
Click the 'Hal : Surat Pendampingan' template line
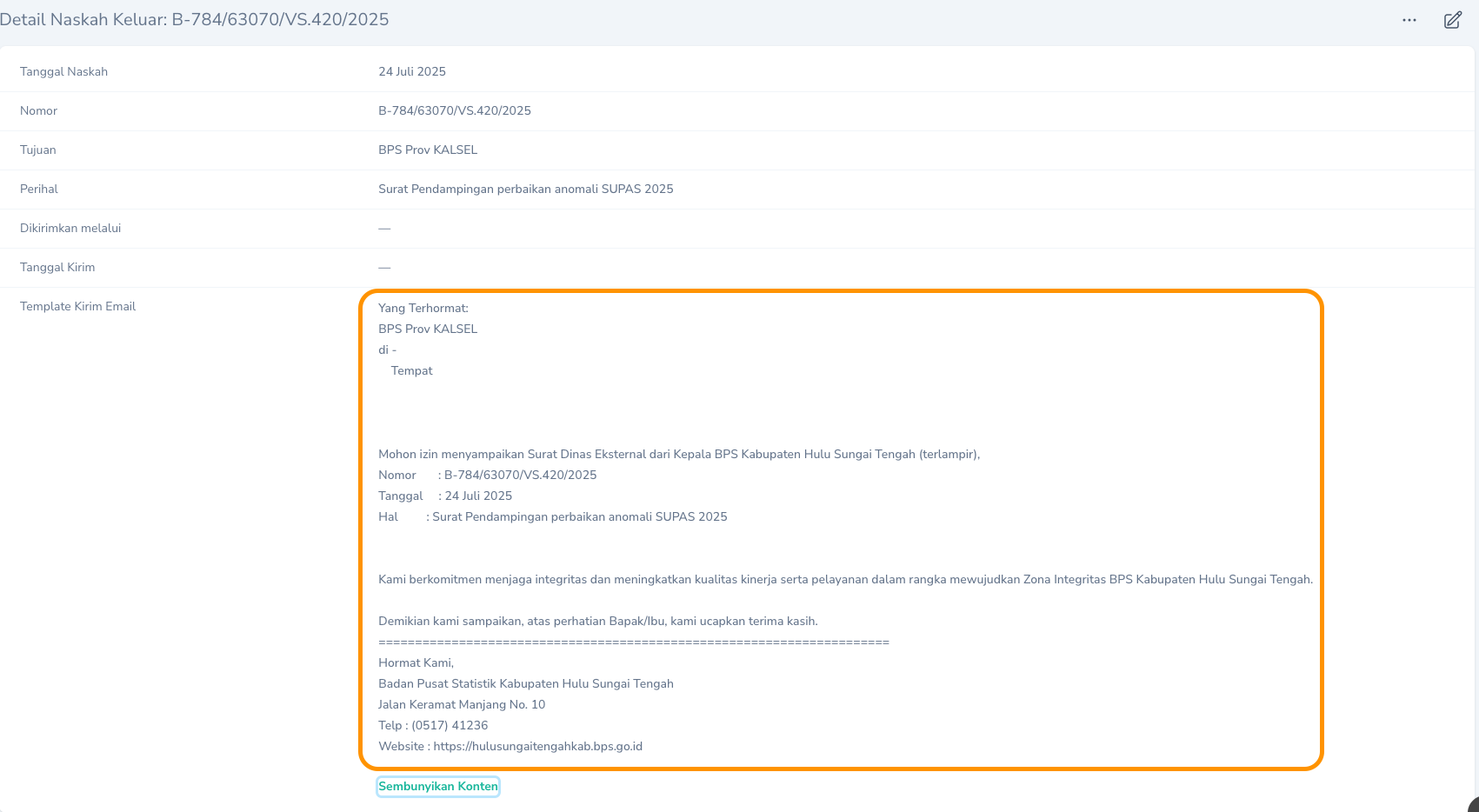coord(553,517)
